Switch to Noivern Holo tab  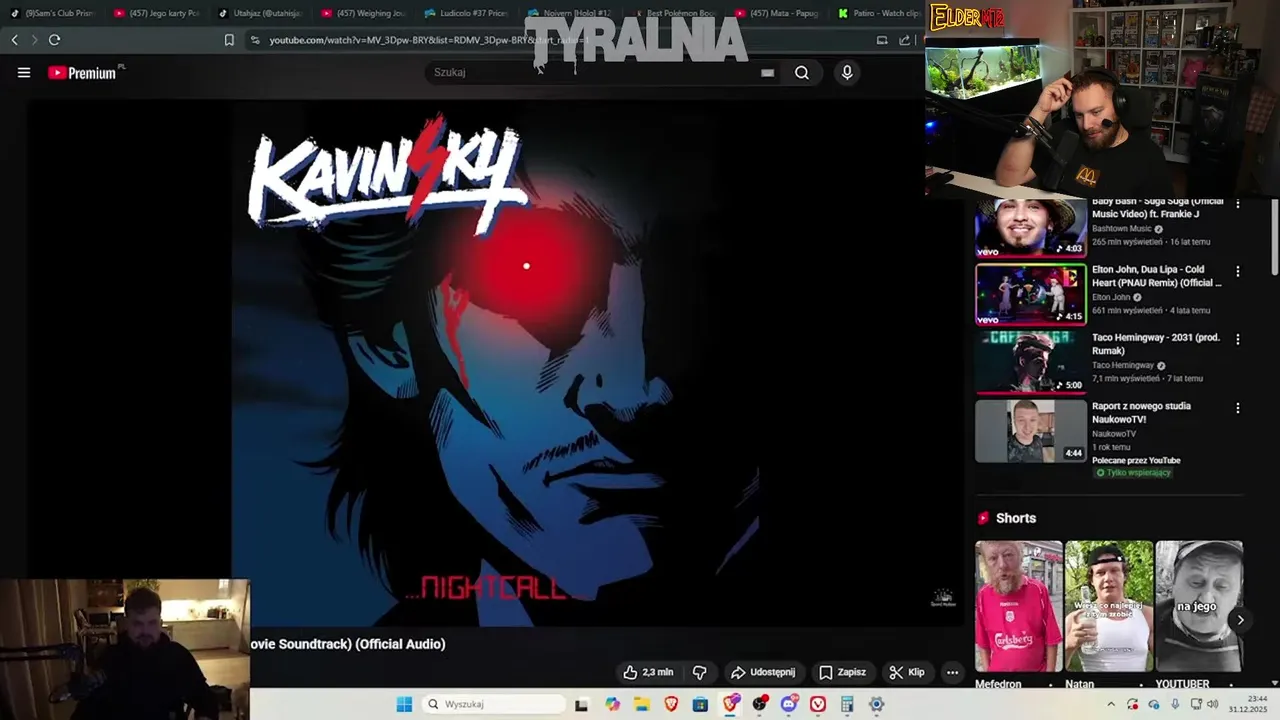coord(570,13)
